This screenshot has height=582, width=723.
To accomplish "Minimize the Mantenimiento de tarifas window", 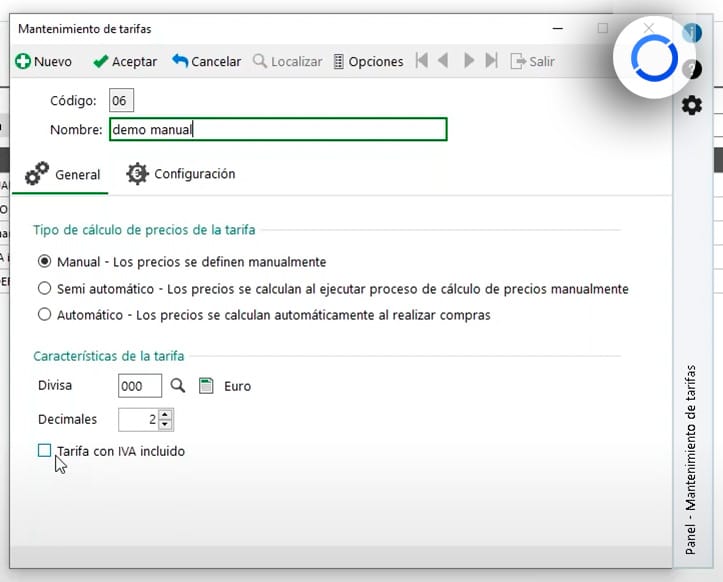I will click(558, 29).
